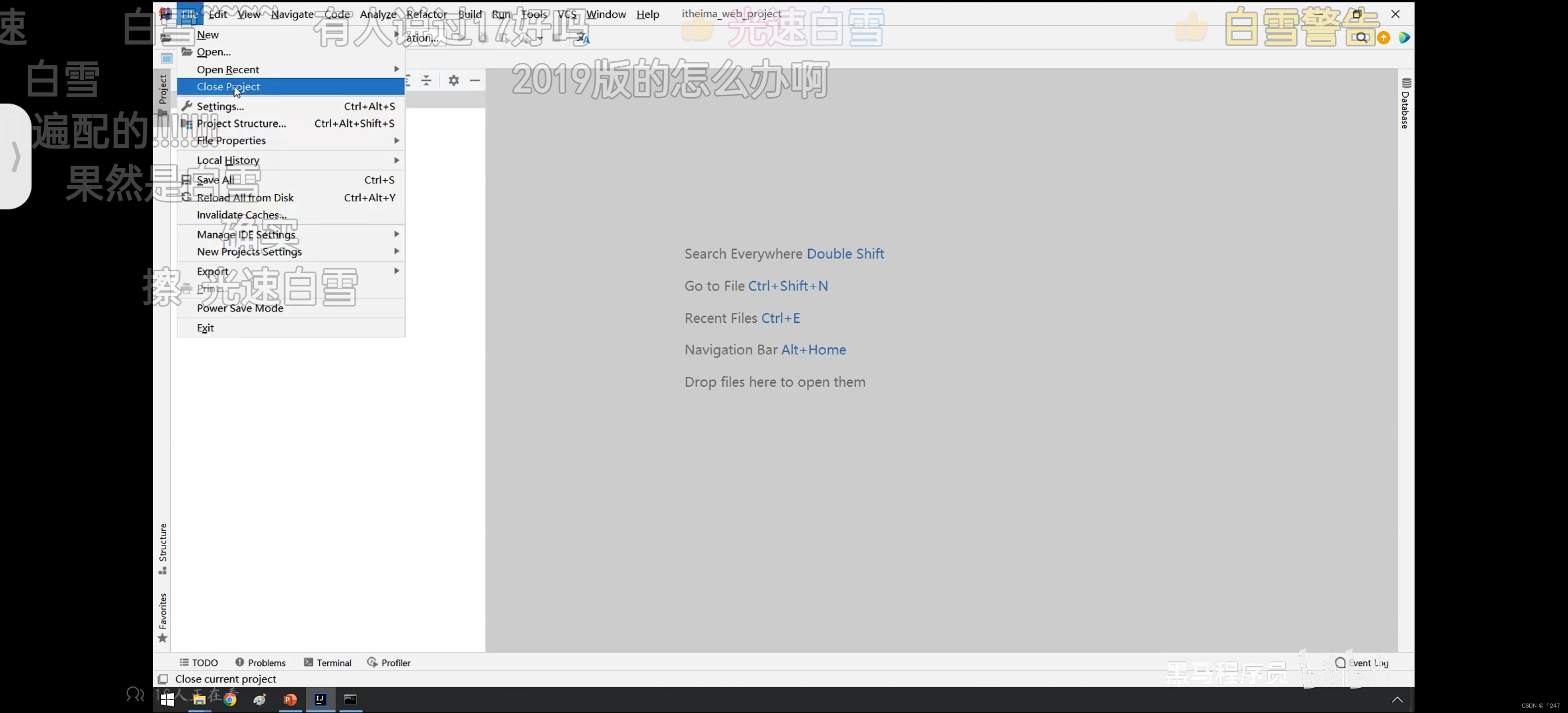The image size is (1568, 713).
Task: Hide the Project tool window with the minus icon
Action: (475, 80)
